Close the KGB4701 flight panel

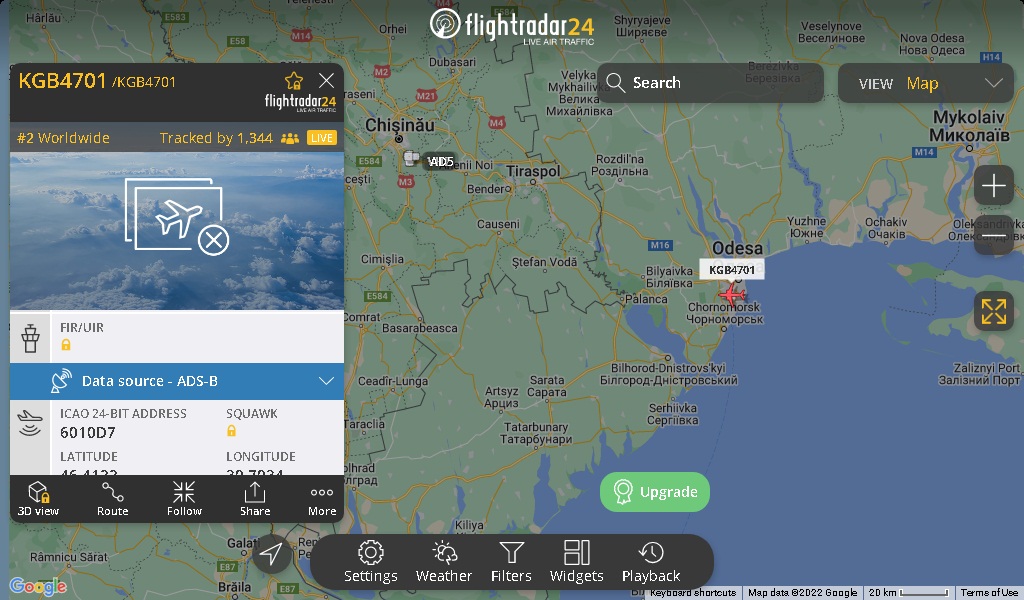click(327, 80)
